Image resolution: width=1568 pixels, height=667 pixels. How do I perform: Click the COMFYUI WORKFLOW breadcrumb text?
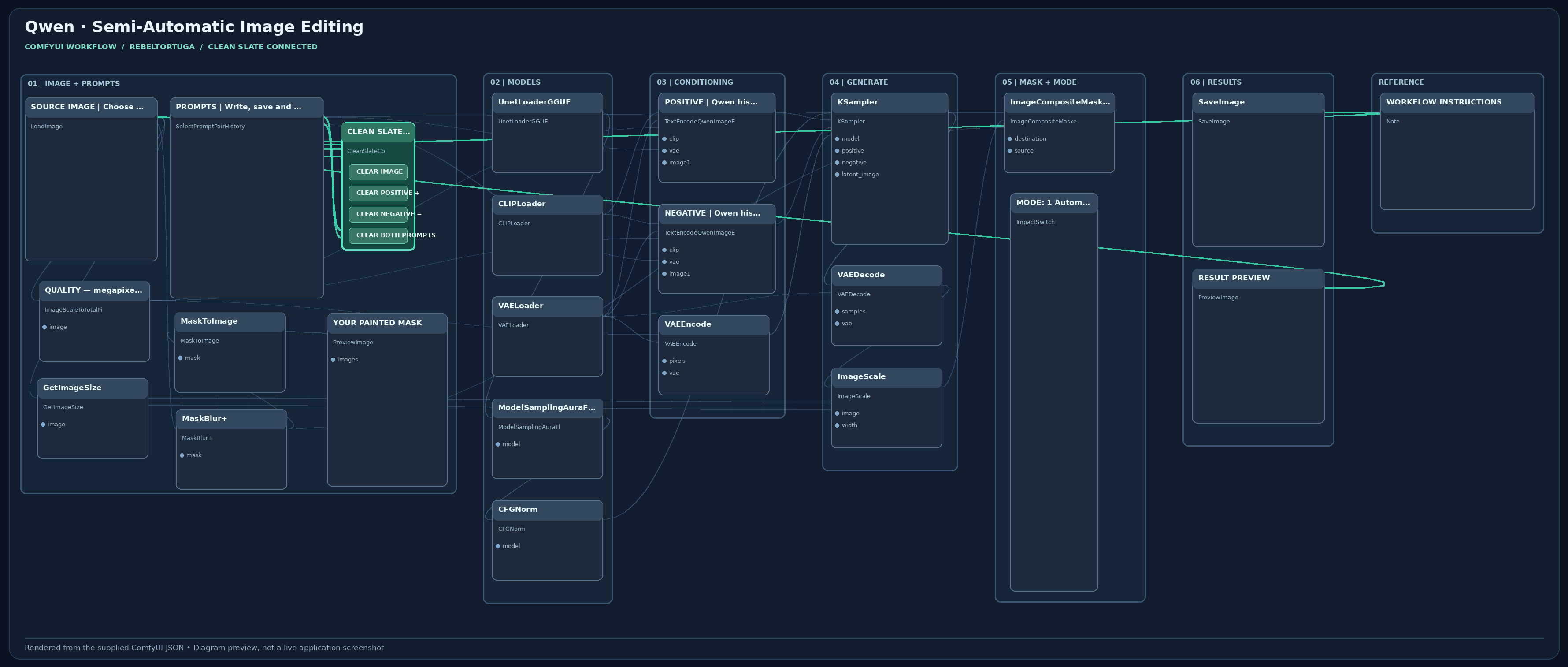pyautogui.click(x=70, y=47)
